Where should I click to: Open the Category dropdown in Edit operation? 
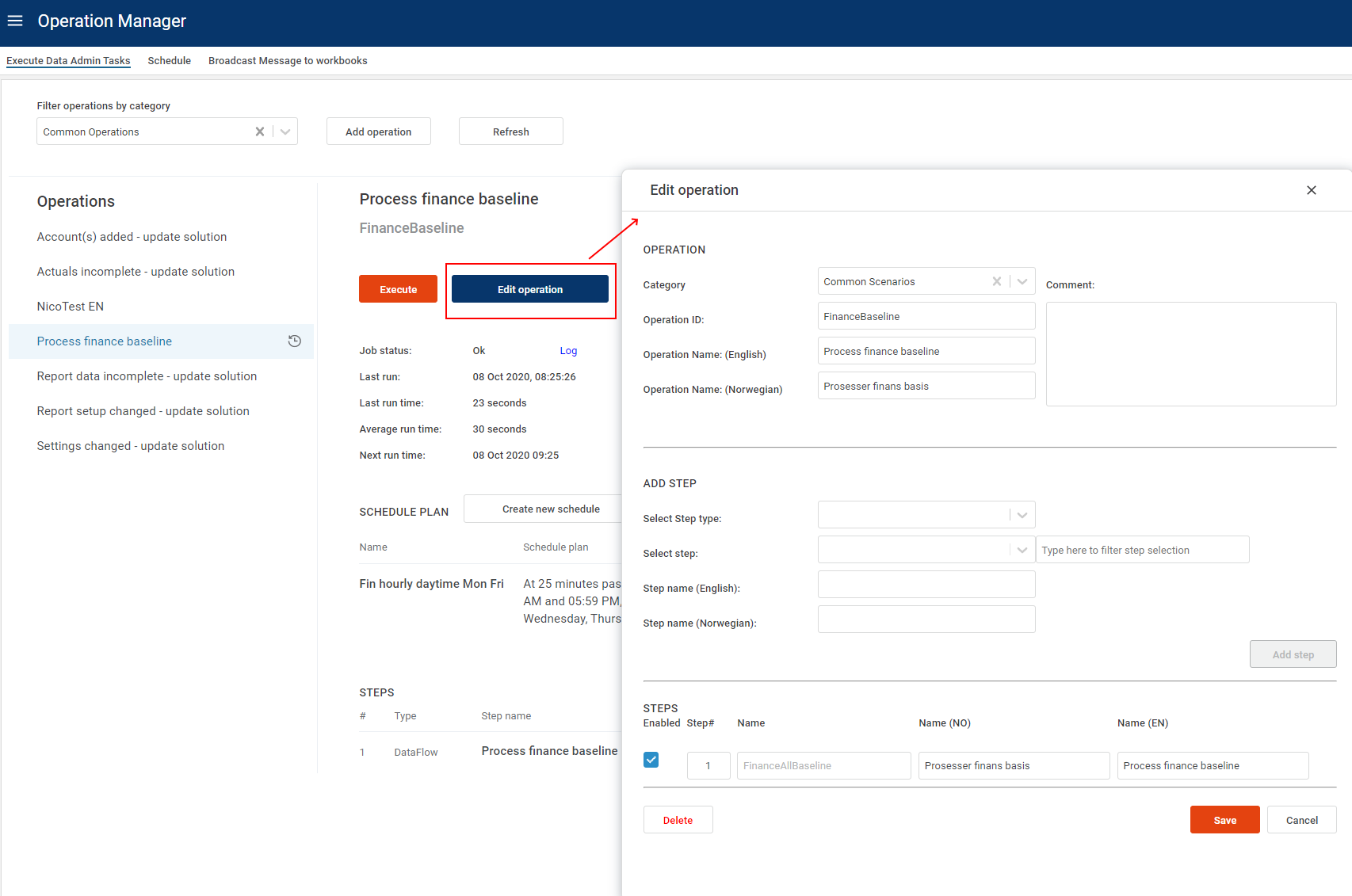pos(1022,281)
